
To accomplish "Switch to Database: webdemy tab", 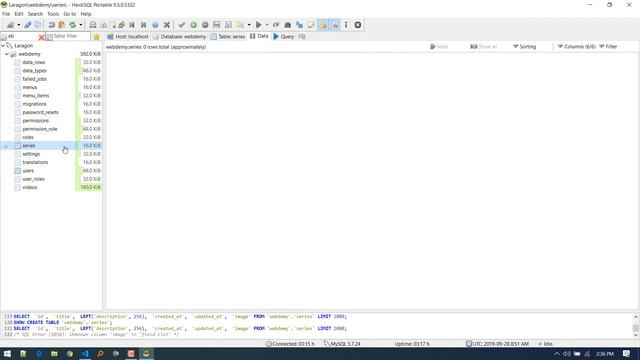I will tap(180, 37).
